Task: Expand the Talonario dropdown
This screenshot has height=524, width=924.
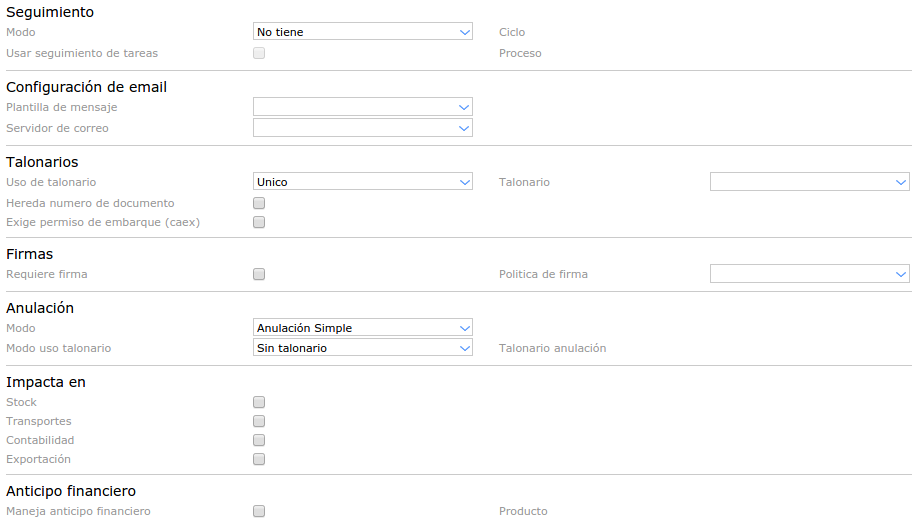Action: [809, 182]
